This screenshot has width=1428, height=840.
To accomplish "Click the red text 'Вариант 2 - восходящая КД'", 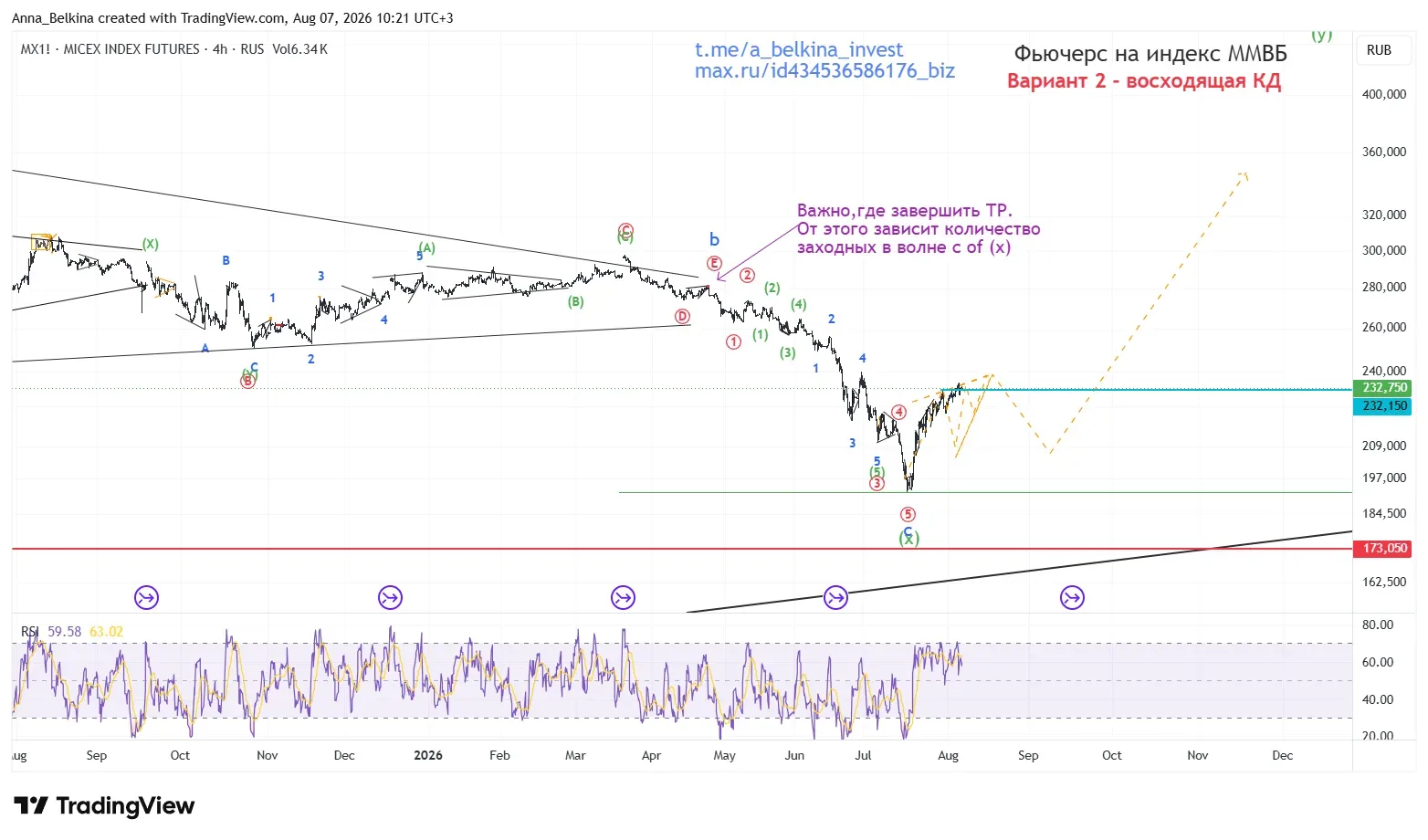I will [x=1144, y=81].
